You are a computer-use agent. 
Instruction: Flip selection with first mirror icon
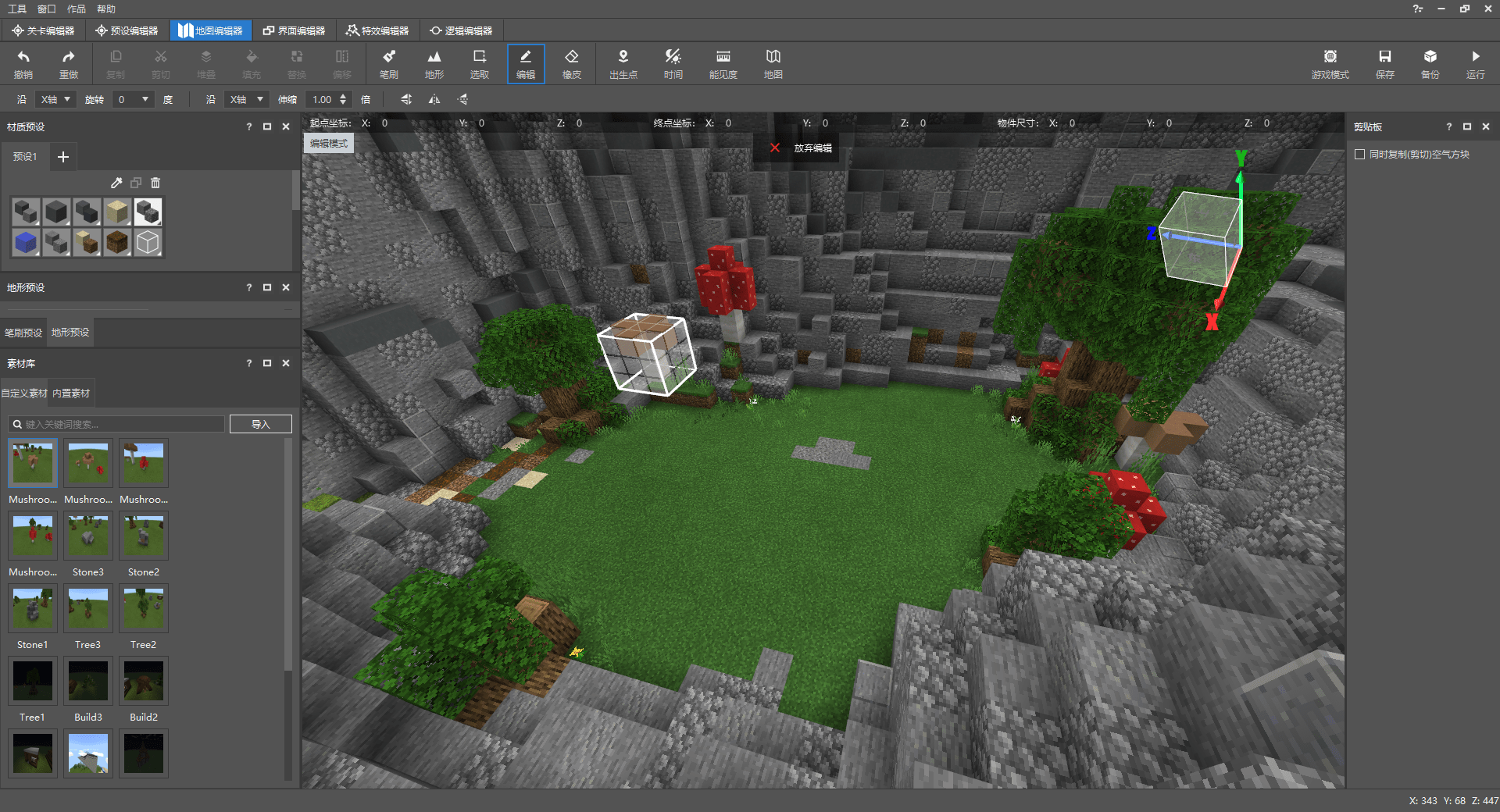406,99
